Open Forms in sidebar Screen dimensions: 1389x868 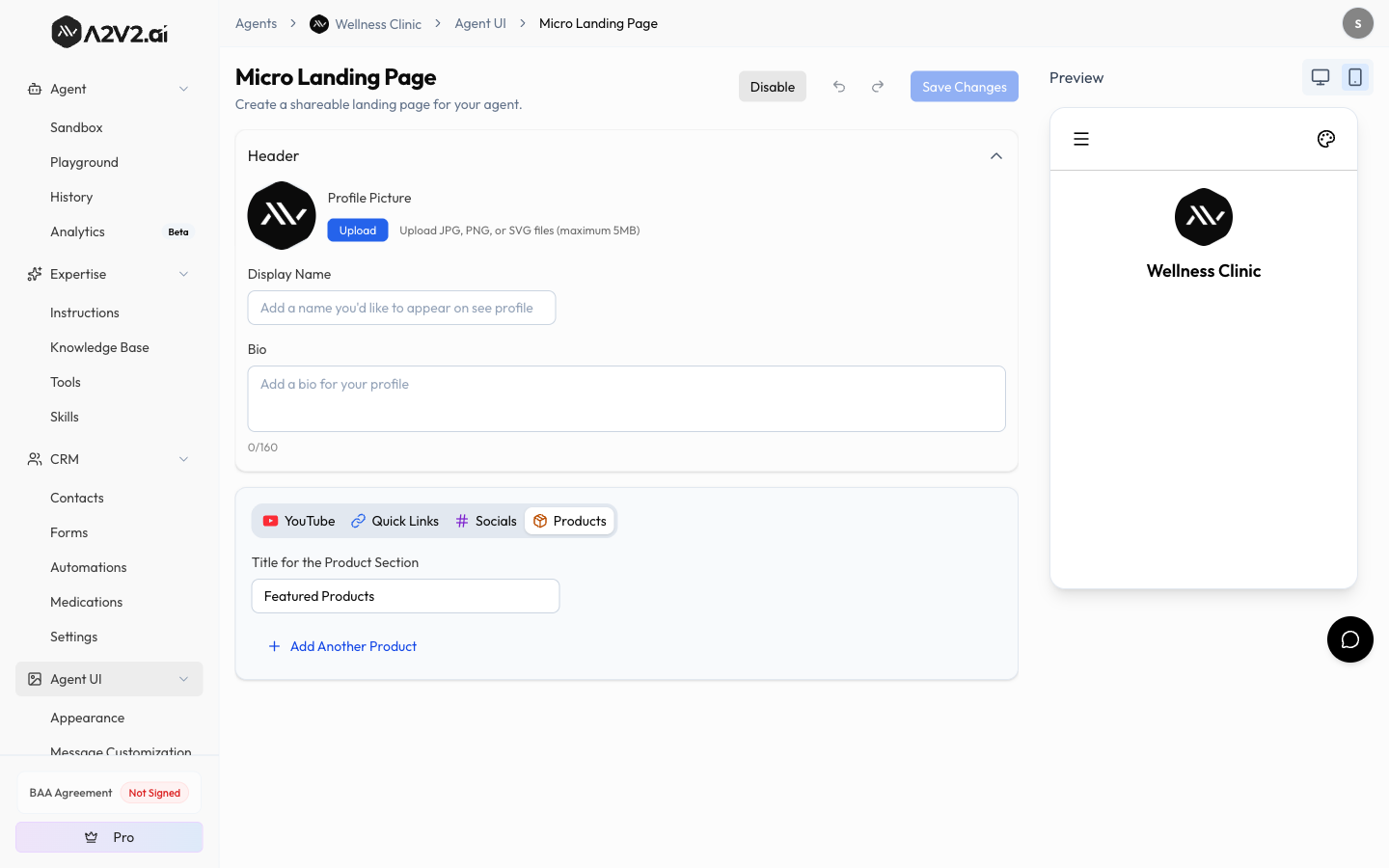coord(68,532)
